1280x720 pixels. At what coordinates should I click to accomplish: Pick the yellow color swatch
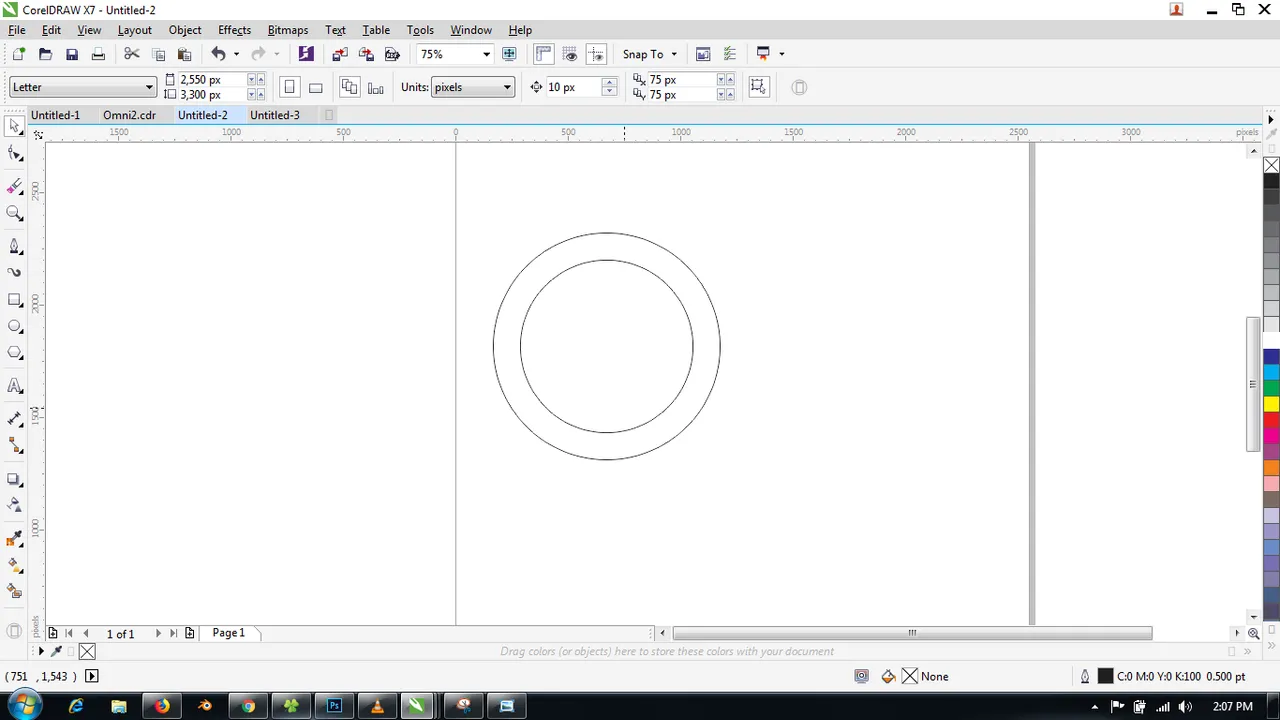click(1271, 404)
